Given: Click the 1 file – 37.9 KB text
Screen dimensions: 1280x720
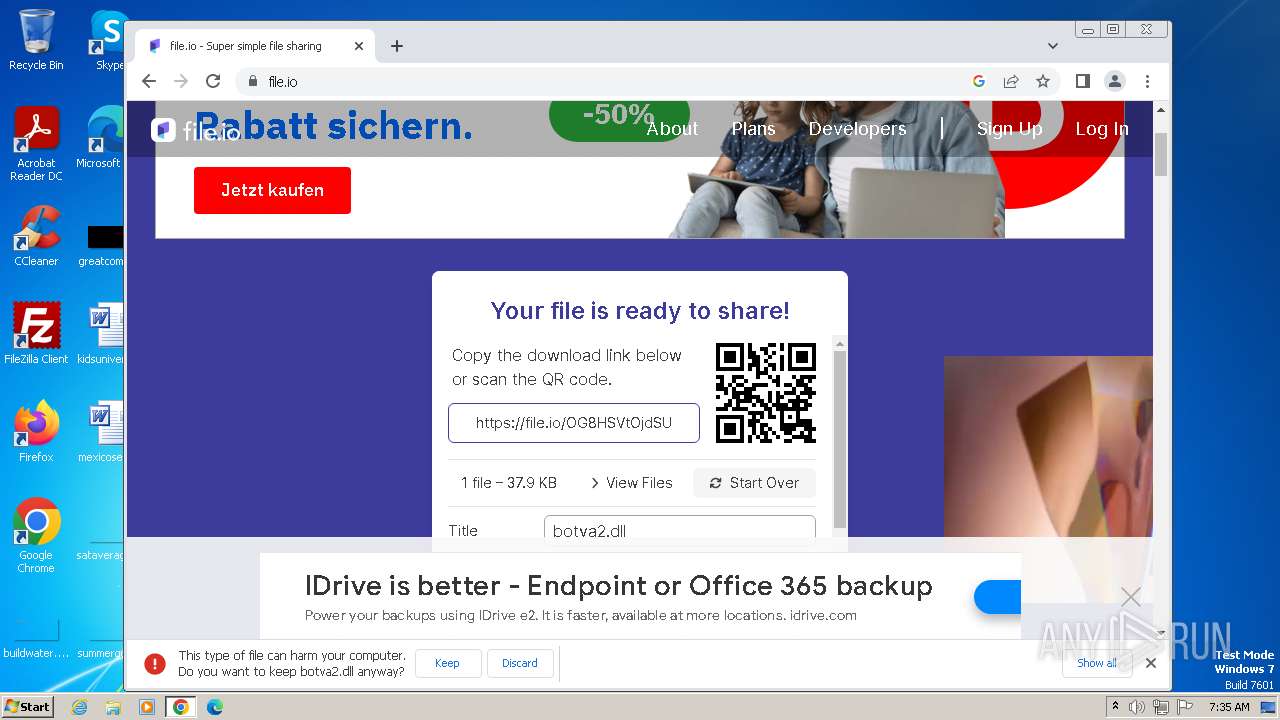Looking at the screenshot, I should click(509, 483).
